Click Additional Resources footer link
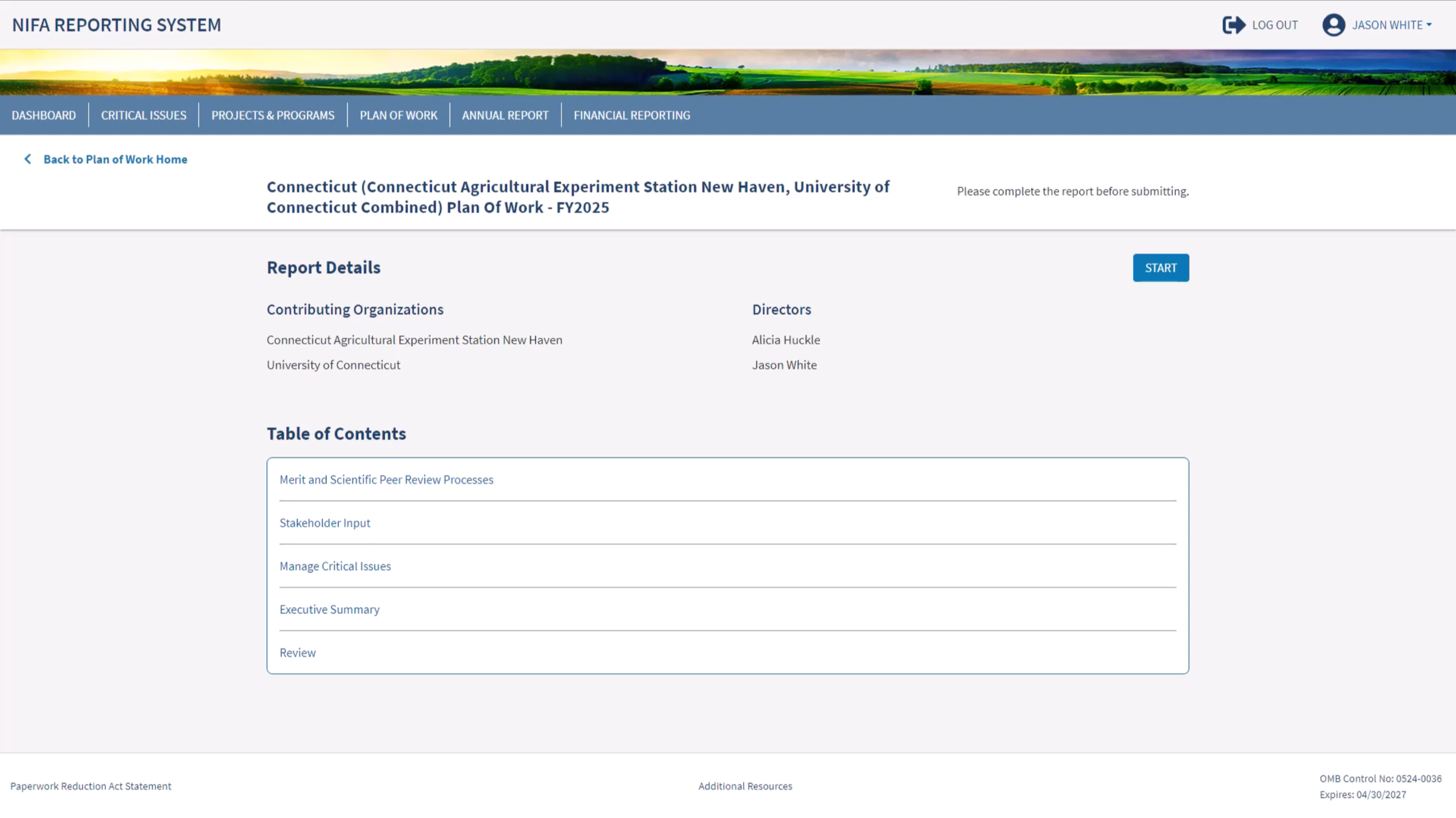Screen dimensions: 1456x818 point(745,786)
